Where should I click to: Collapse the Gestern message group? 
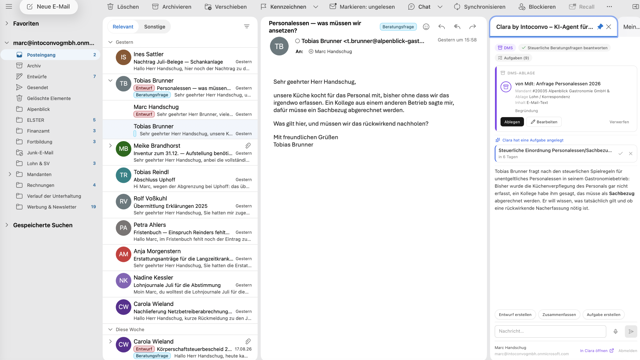pyautogui.click(x=110, y=42)
